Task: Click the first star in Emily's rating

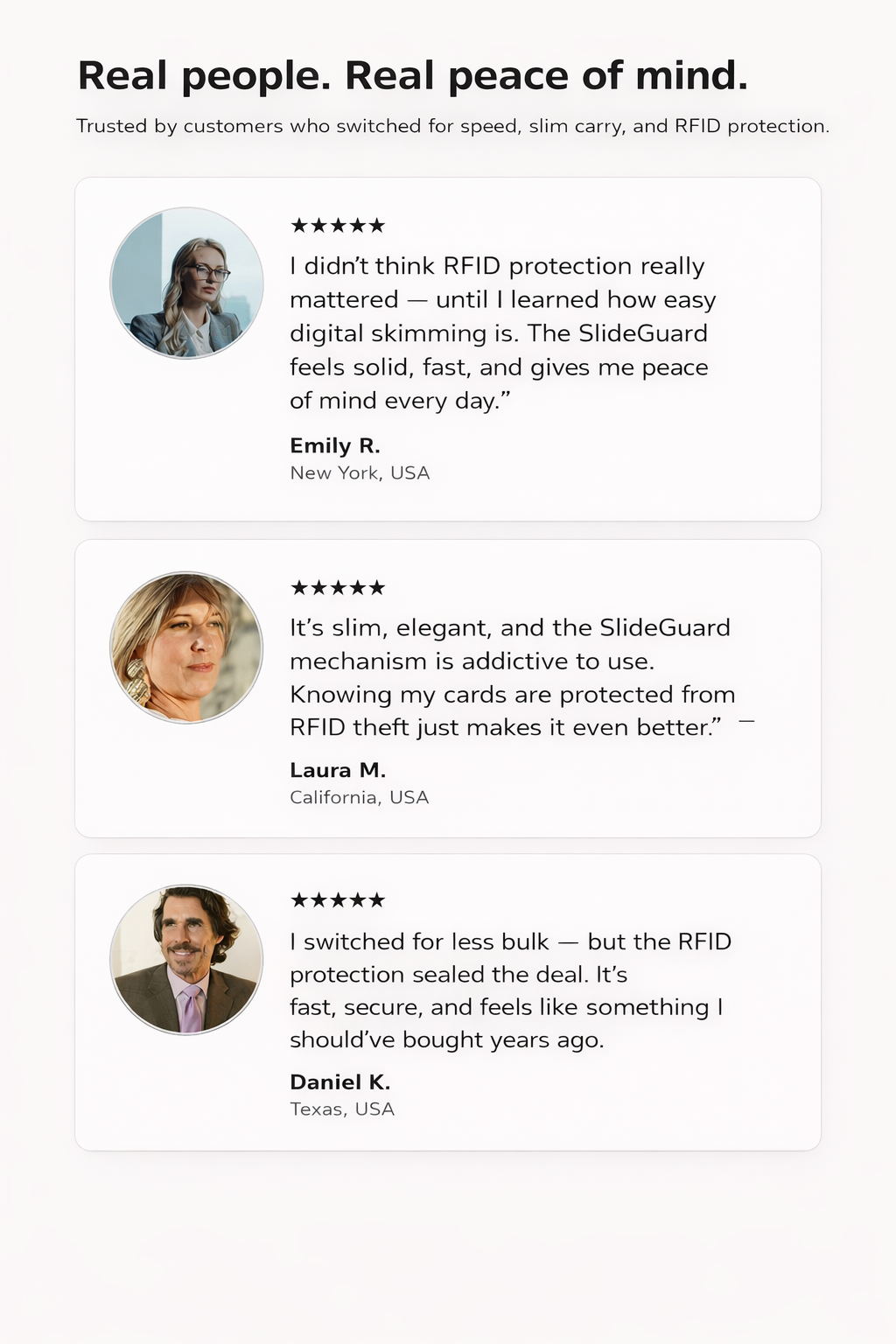Action: (299, 226)
